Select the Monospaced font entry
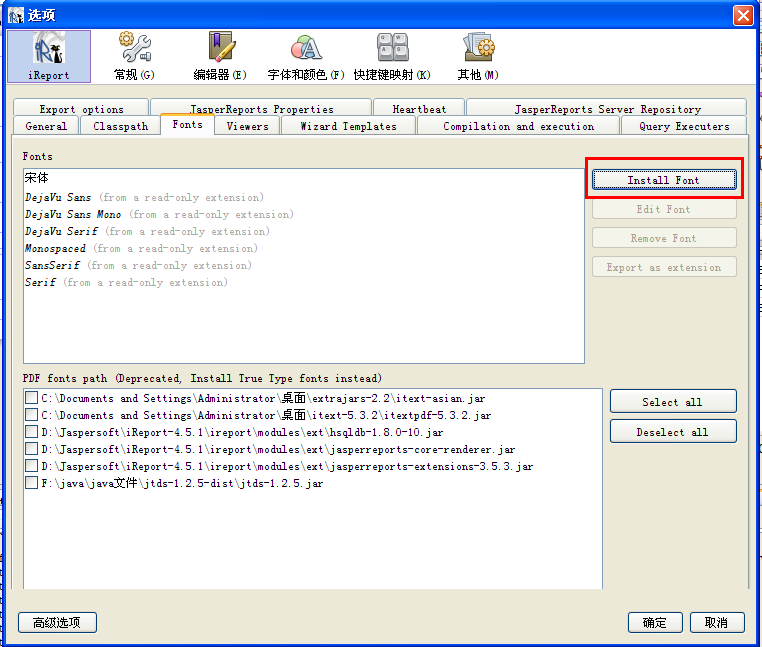 click(304, 248)
